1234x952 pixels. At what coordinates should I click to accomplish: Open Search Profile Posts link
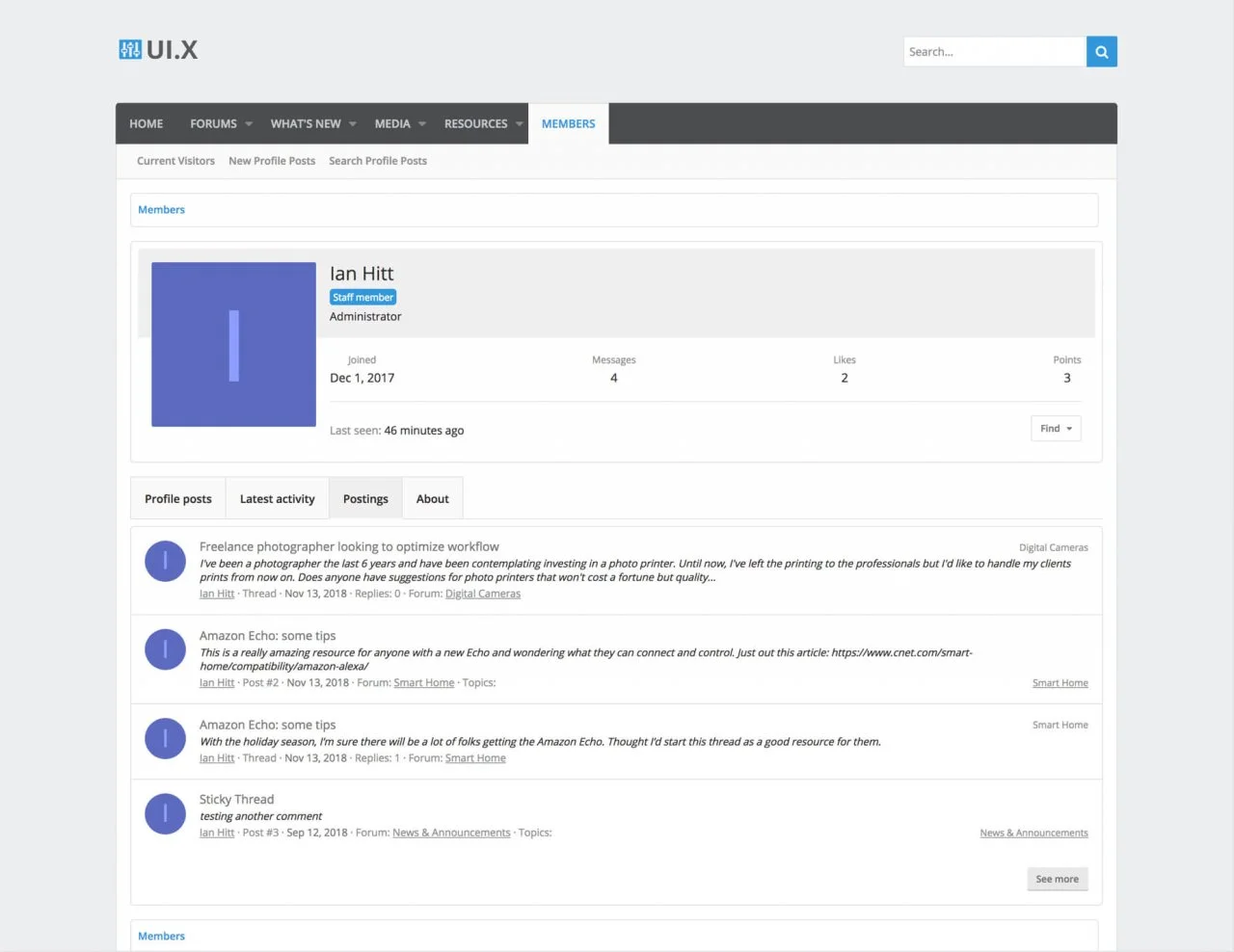pos(377,161)
